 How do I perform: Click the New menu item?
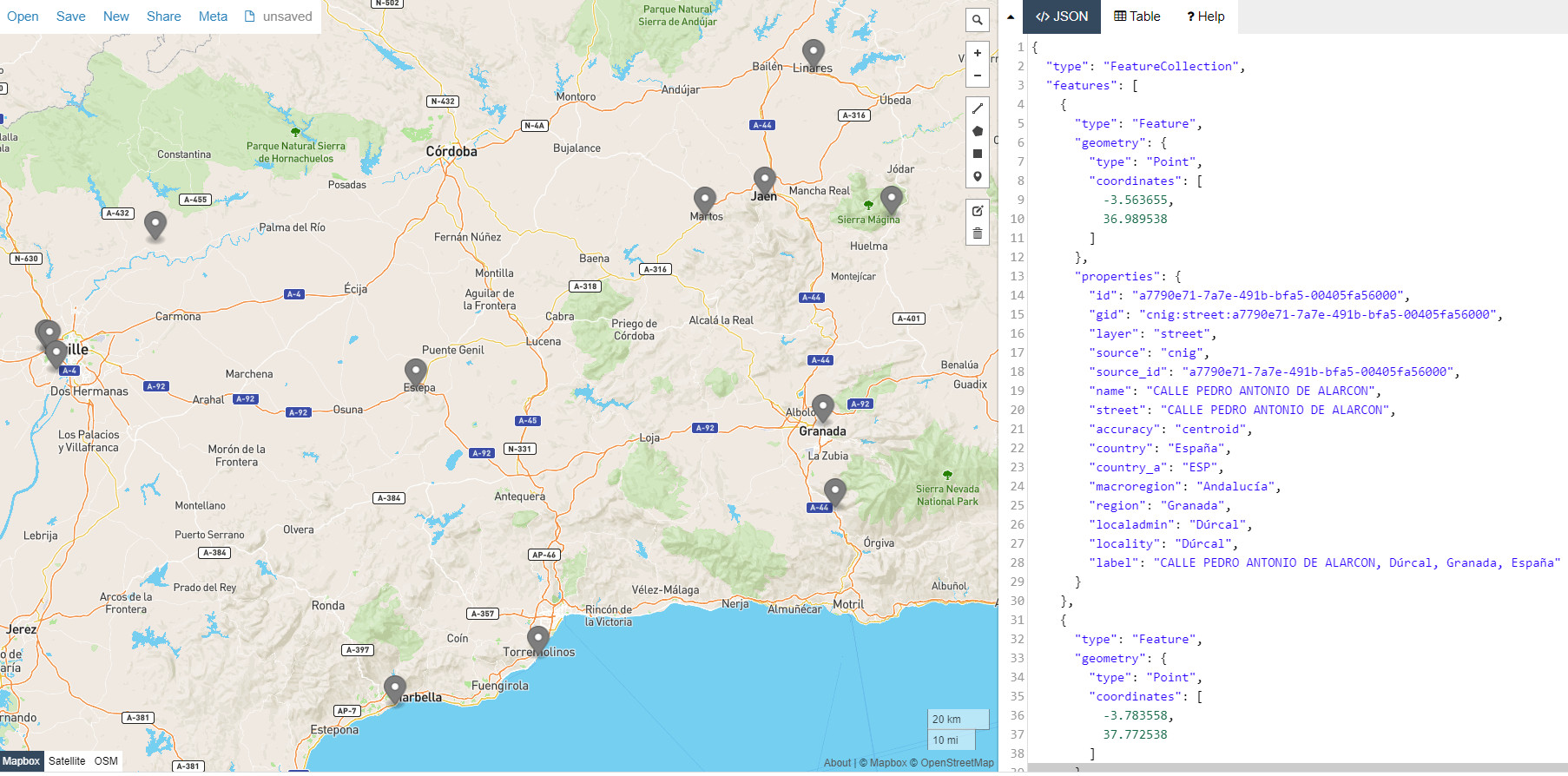point(115,16)
